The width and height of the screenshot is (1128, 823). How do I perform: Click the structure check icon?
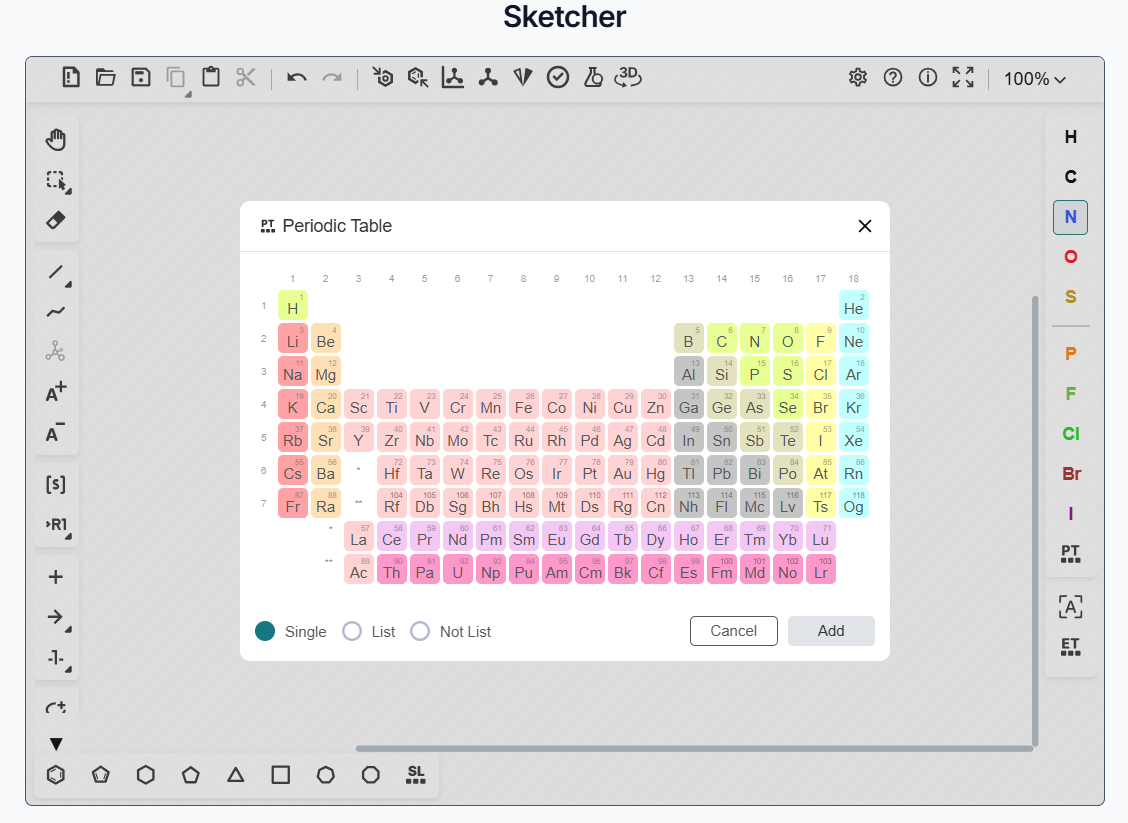tap(558, 77)
